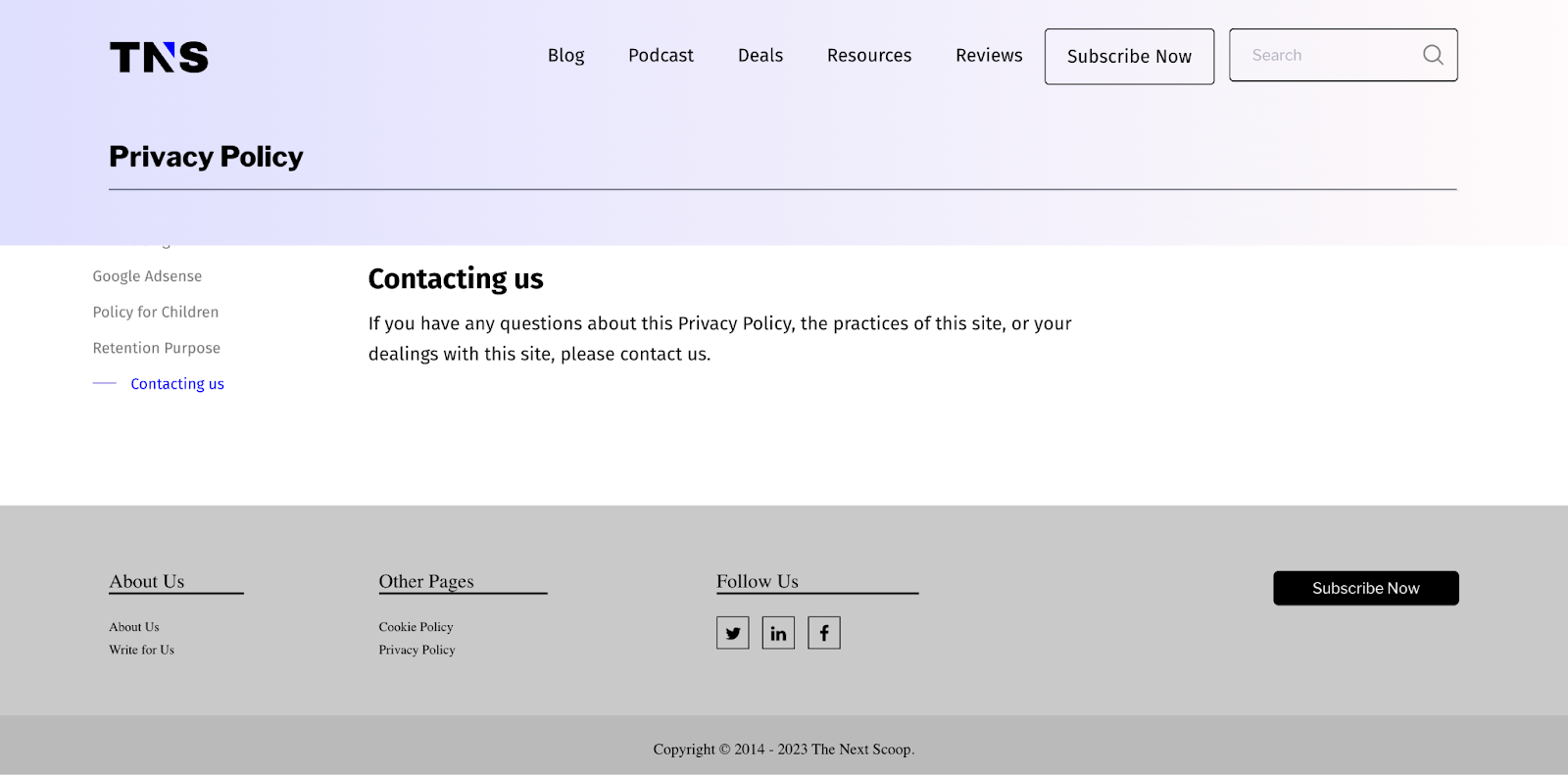Open Resources from the top navigation
The width and height of the screenshot is (1568, 775).
869,56
